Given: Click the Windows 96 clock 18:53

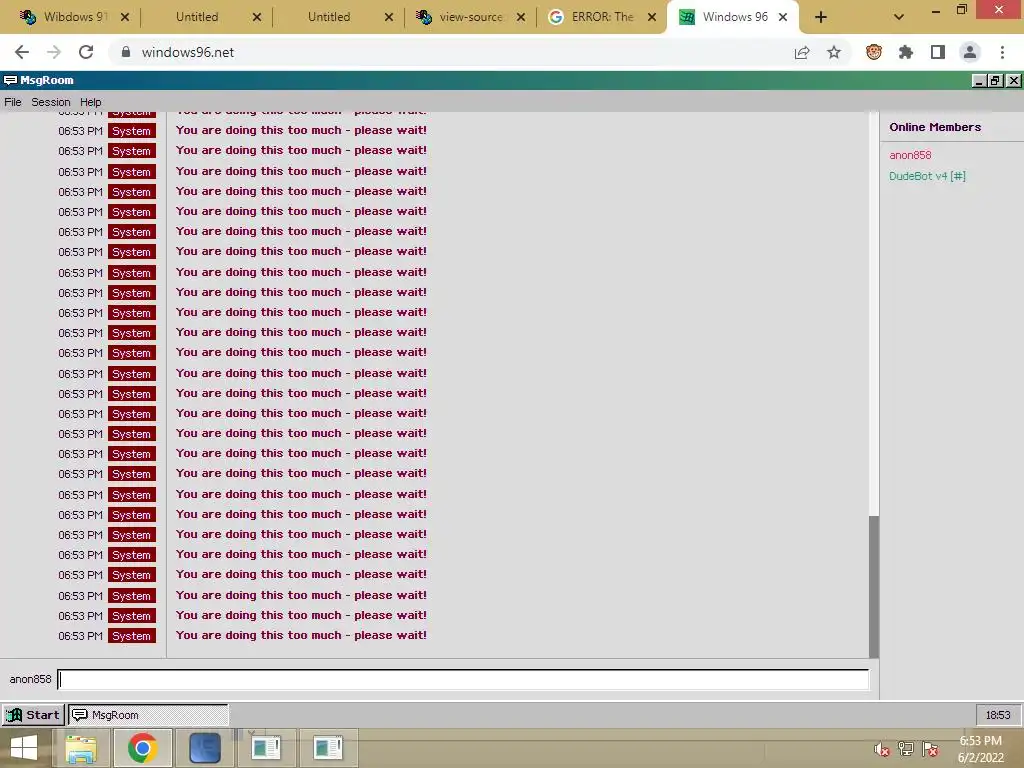Looking at the screenshot, I should [997, 715].
